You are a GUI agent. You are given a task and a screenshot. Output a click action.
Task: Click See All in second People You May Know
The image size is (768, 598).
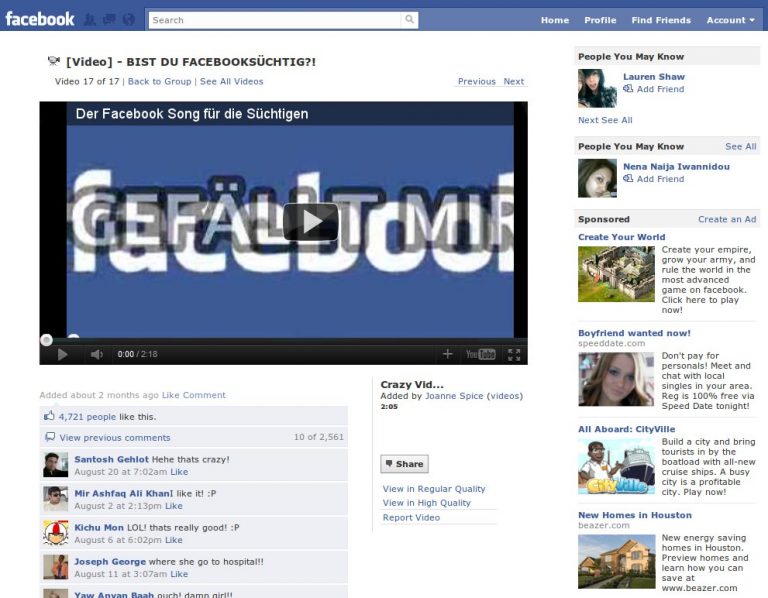[x=741, y=146]
